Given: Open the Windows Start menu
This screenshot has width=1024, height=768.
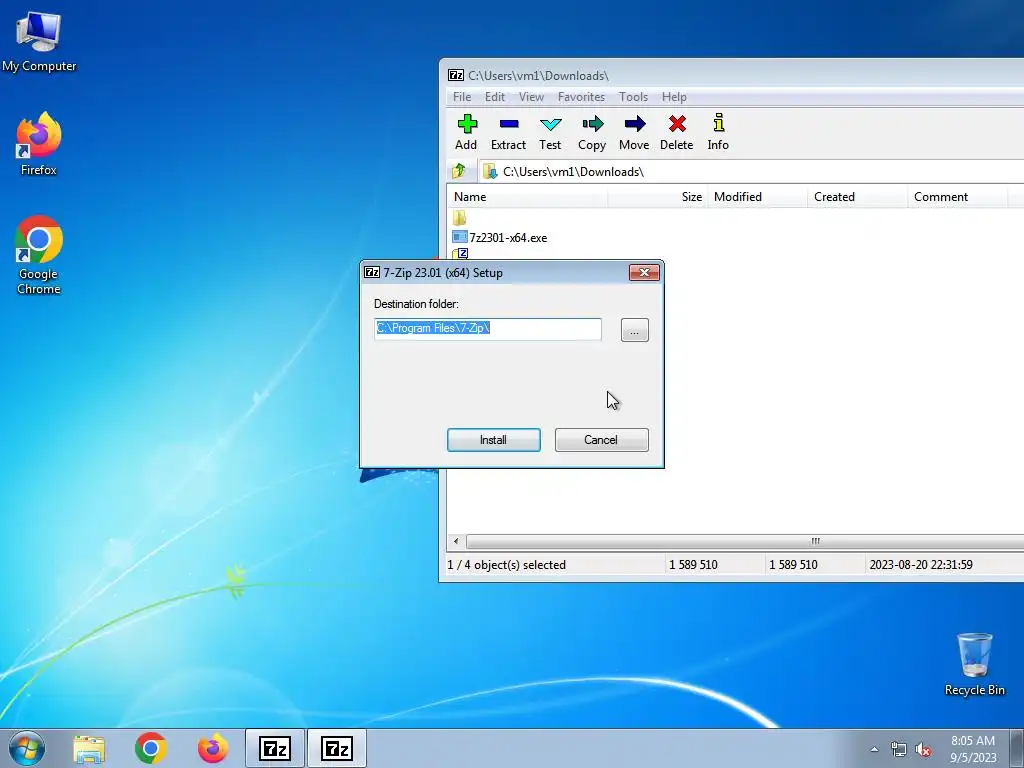Looking at the screenshot, I should 27,748.
